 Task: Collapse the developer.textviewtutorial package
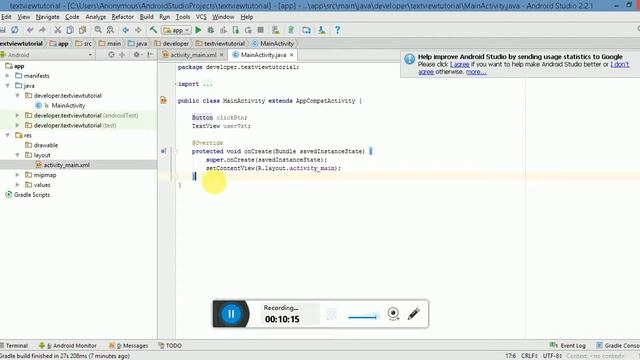point(18,96)
